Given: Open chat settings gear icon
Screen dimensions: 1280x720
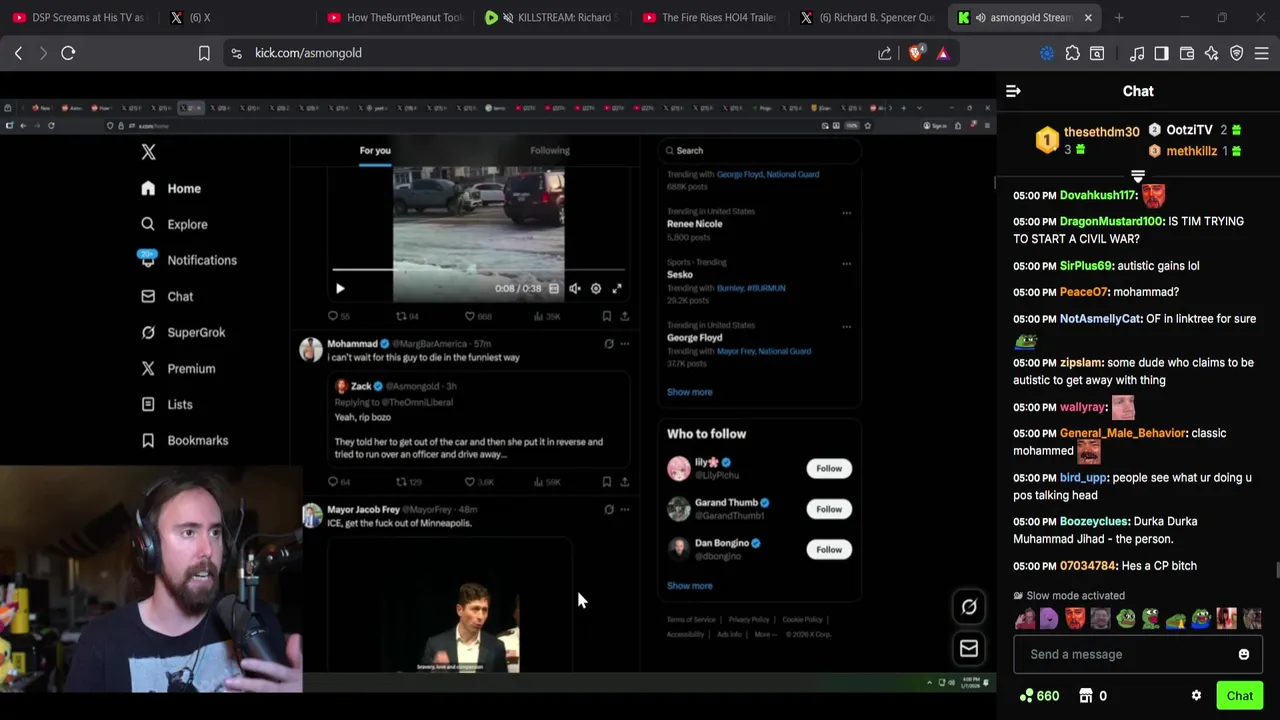Looking at the screenshot, I should pyautogui.click(x=1196, y=696).
